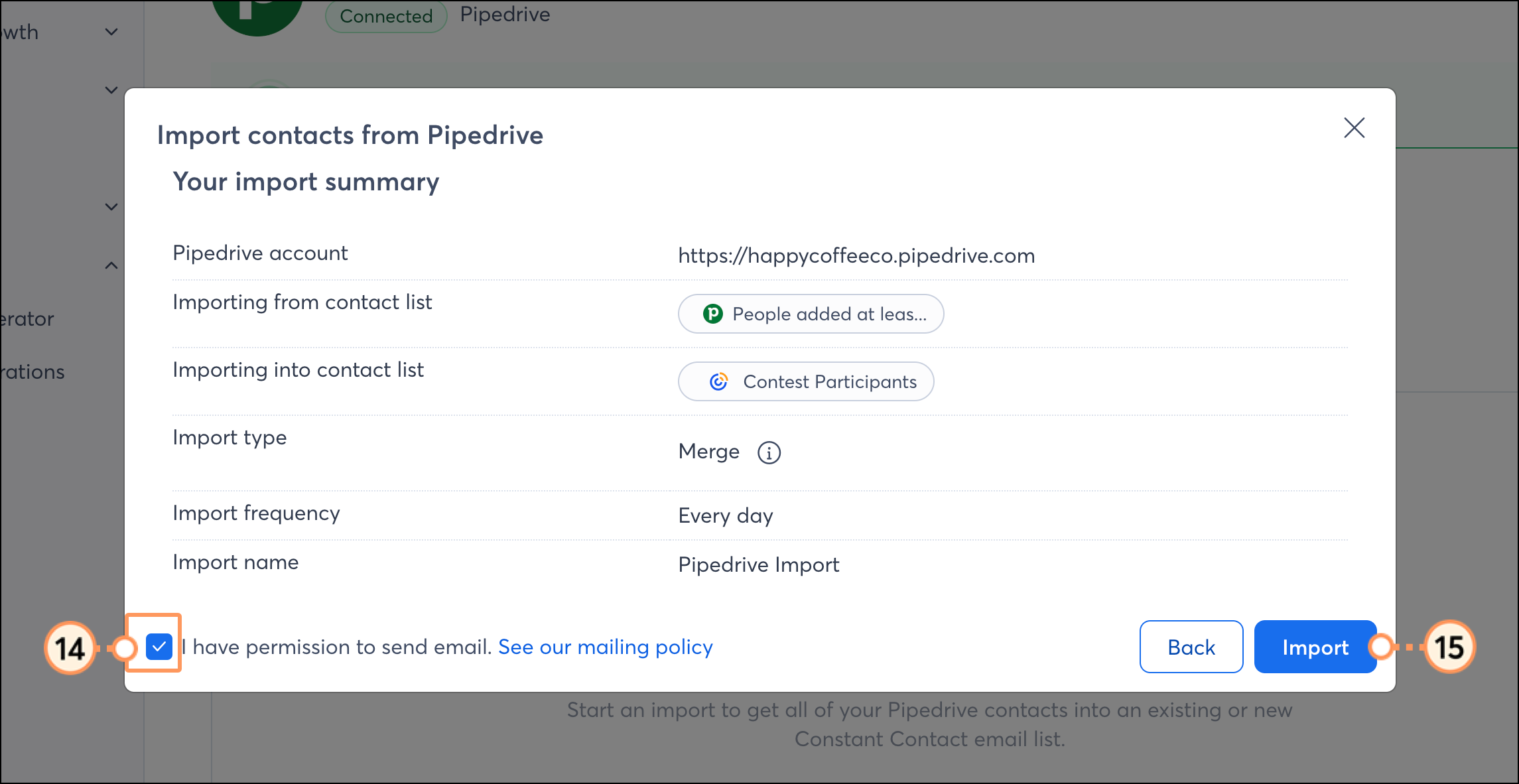Toggle the permission to send email checkbox

[159, 646]
